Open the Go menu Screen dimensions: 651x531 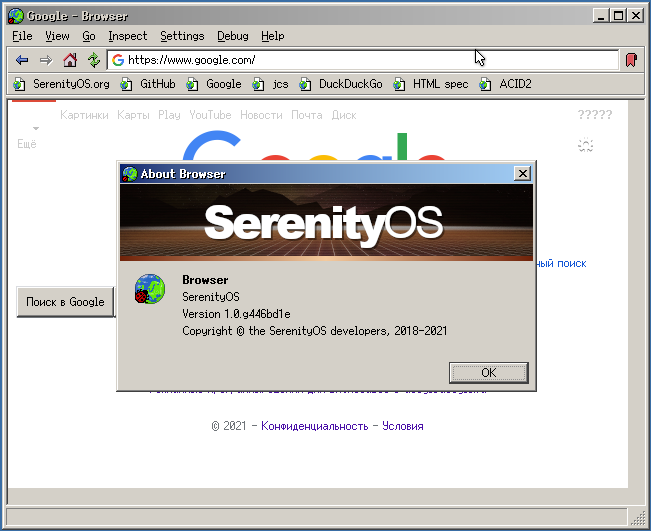pos(89,36)
